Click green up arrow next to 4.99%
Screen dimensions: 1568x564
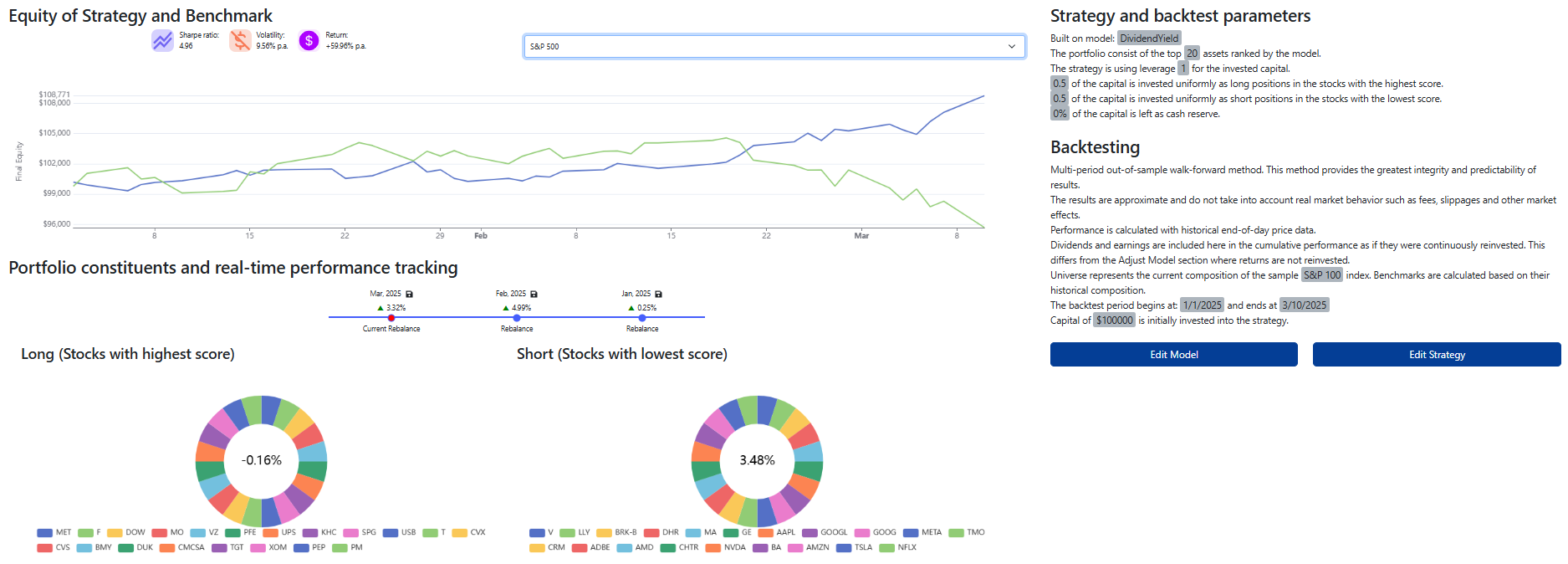pos(506,308)
